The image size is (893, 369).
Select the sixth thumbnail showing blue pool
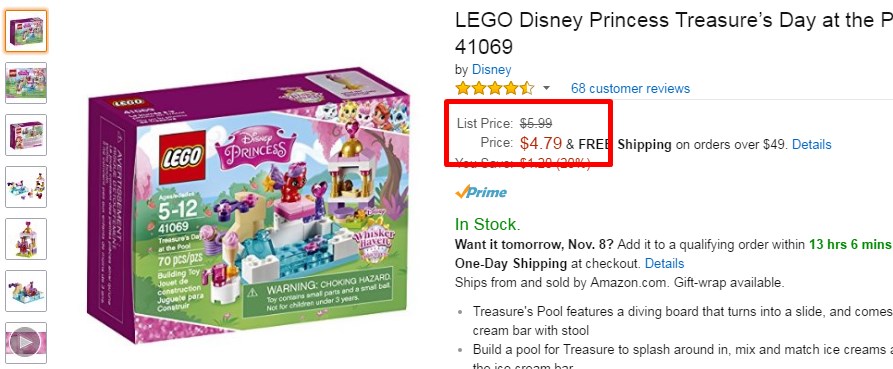26,291
